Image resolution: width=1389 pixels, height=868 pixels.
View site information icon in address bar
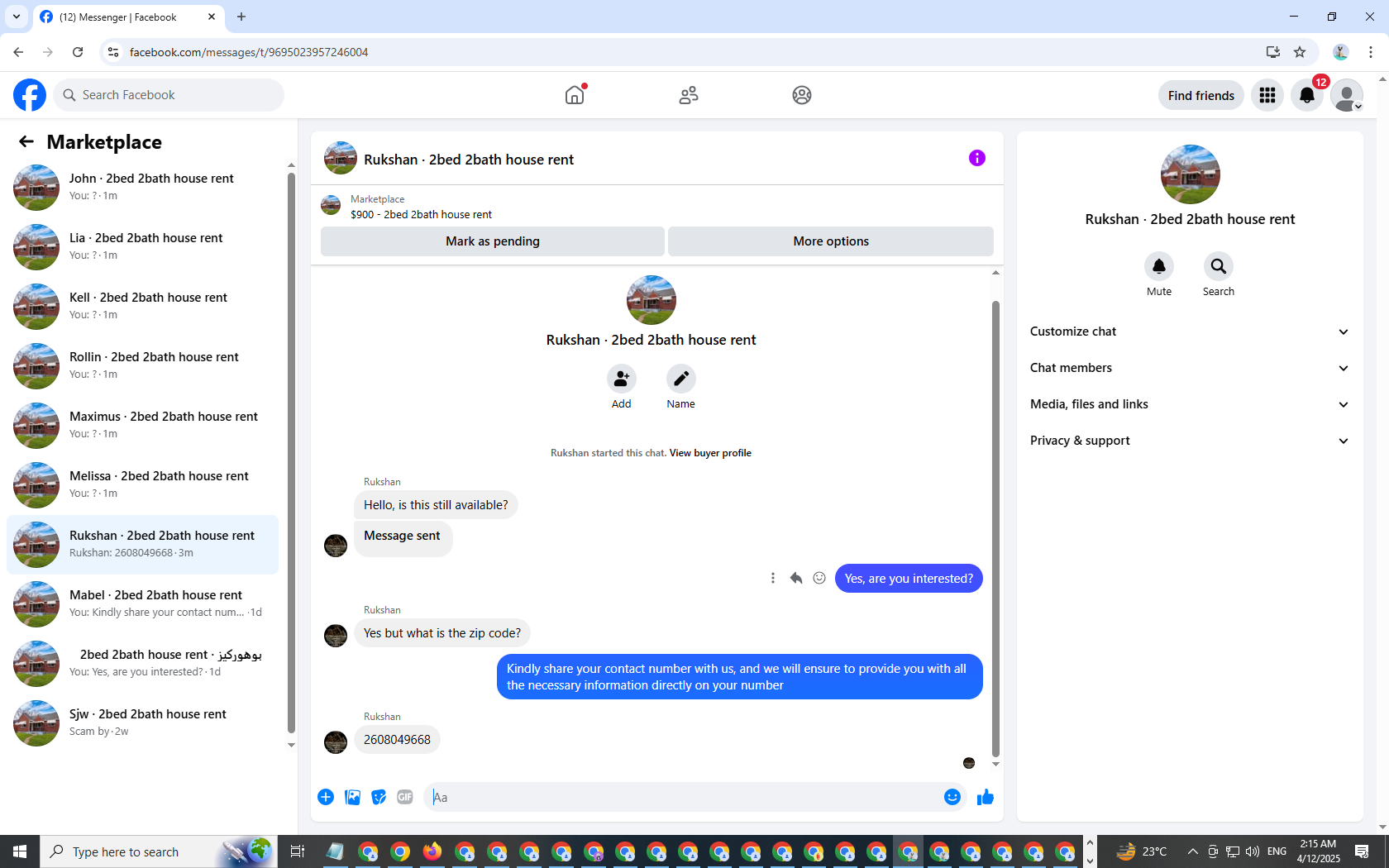point(113,52)
